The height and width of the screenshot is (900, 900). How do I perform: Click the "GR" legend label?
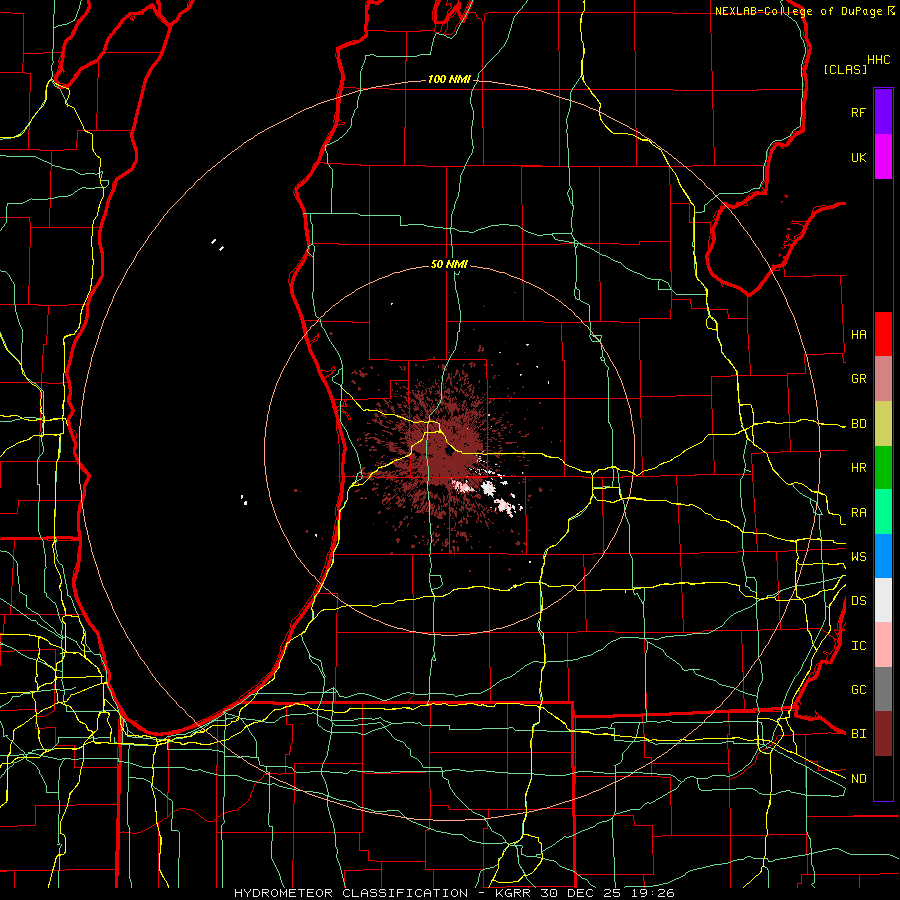[858, 379]
